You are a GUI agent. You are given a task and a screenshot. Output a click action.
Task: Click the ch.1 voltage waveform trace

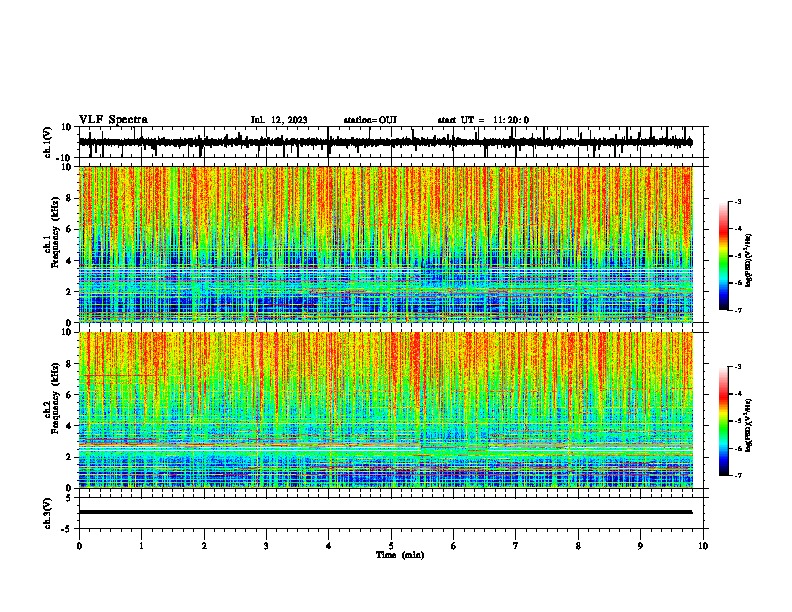tap(385, 142)
